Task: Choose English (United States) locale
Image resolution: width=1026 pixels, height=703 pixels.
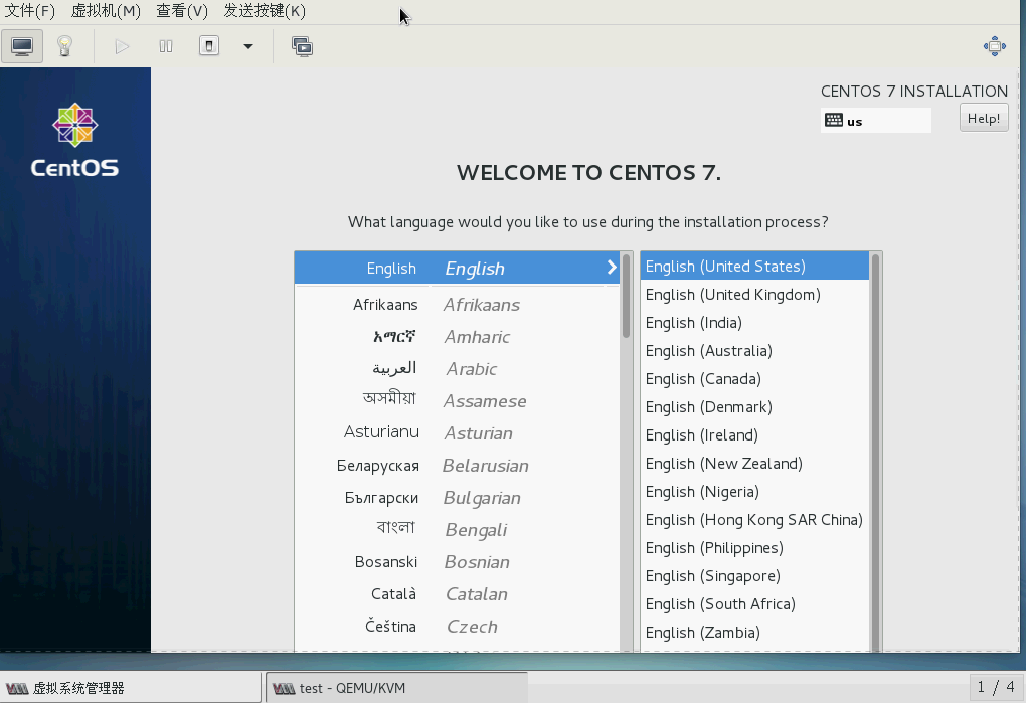Action: (755, 266)
